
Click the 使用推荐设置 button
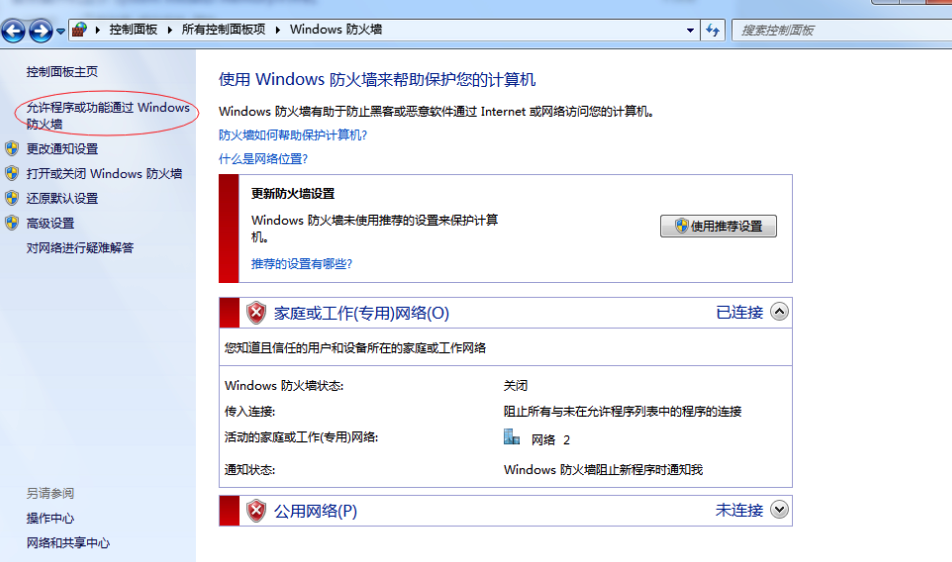pos(718,226)
